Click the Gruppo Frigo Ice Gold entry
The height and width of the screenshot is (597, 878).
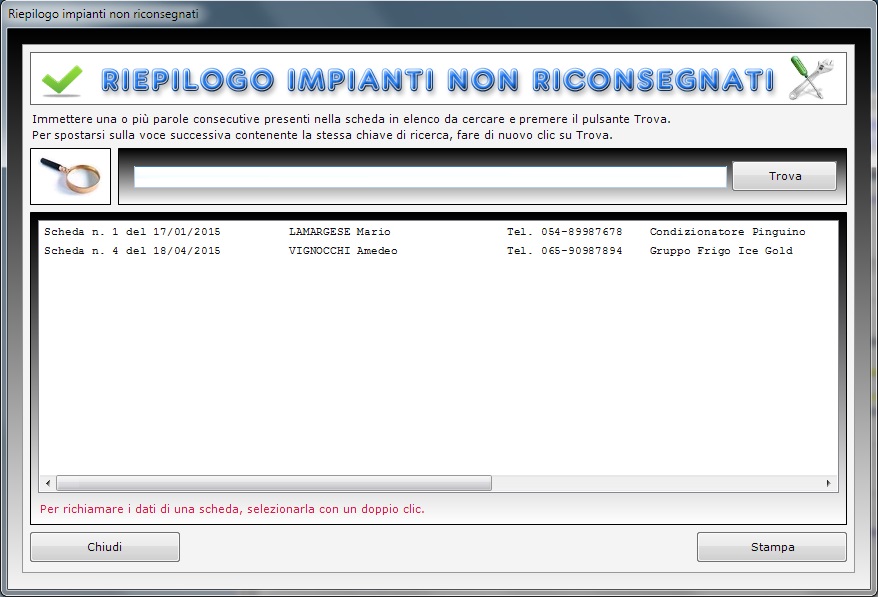coord(721,251)
